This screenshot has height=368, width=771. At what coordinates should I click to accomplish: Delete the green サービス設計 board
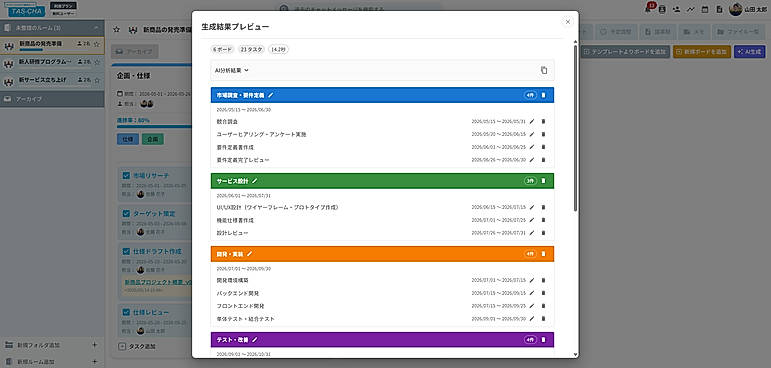tap(543, 181)
